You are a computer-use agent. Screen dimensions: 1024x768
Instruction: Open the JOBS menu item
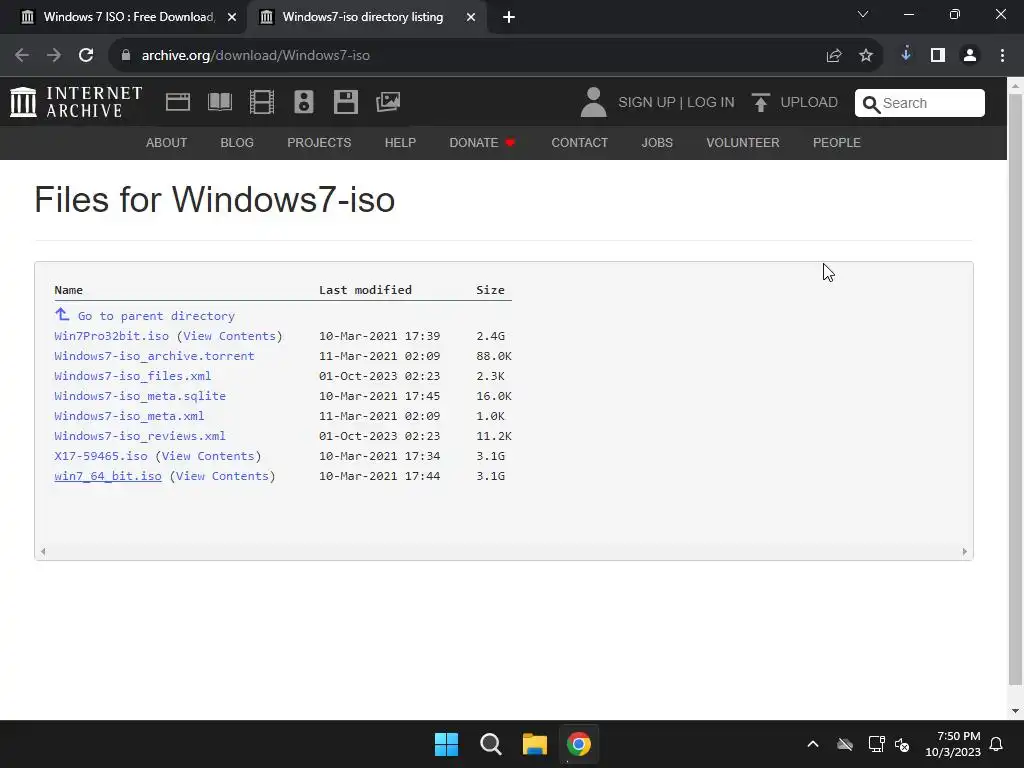coord(657,142)
